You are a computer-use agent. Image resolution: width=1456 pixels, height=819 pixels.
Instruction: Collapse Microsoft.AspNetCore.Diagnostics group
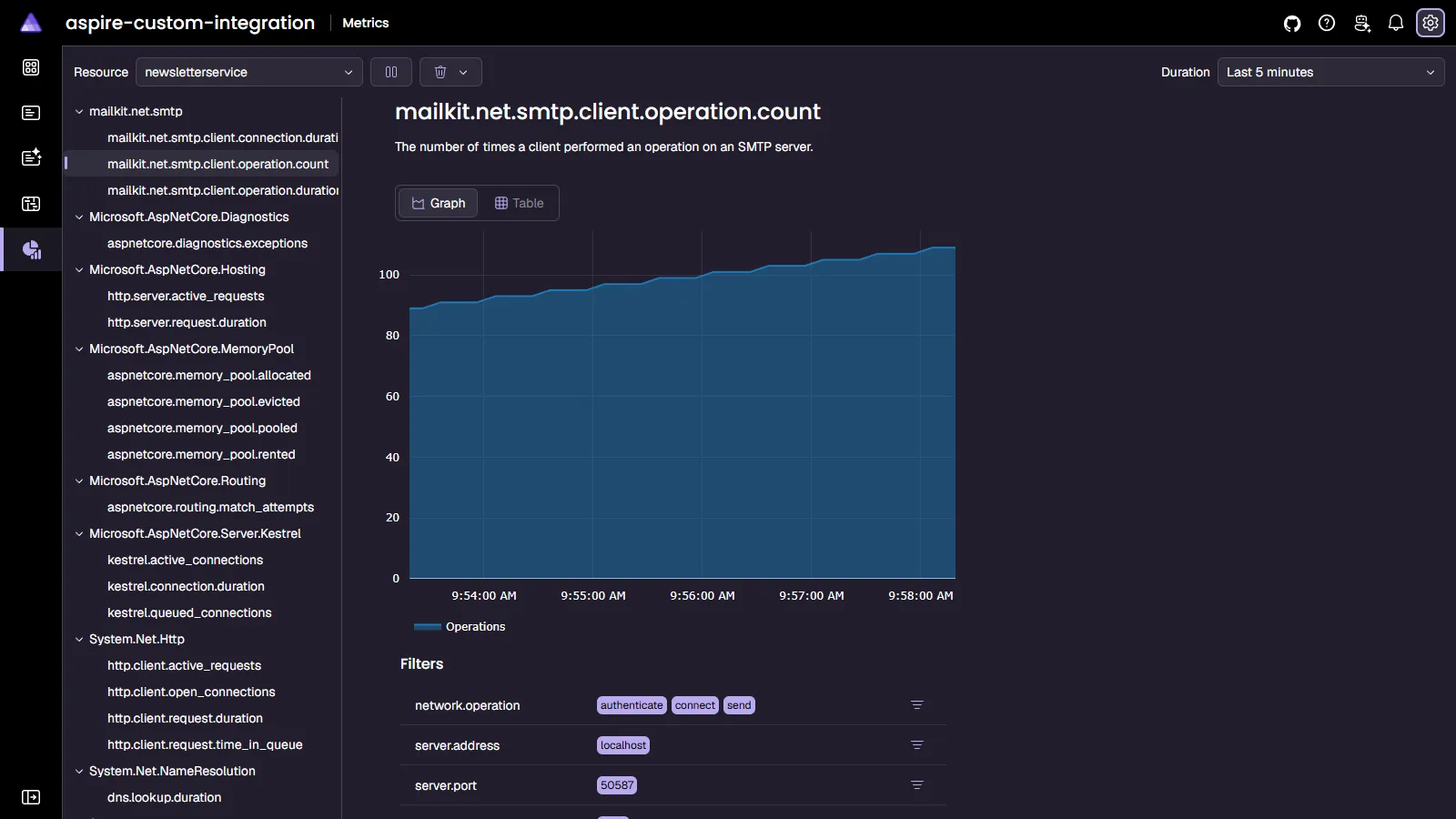click(79, 217)
